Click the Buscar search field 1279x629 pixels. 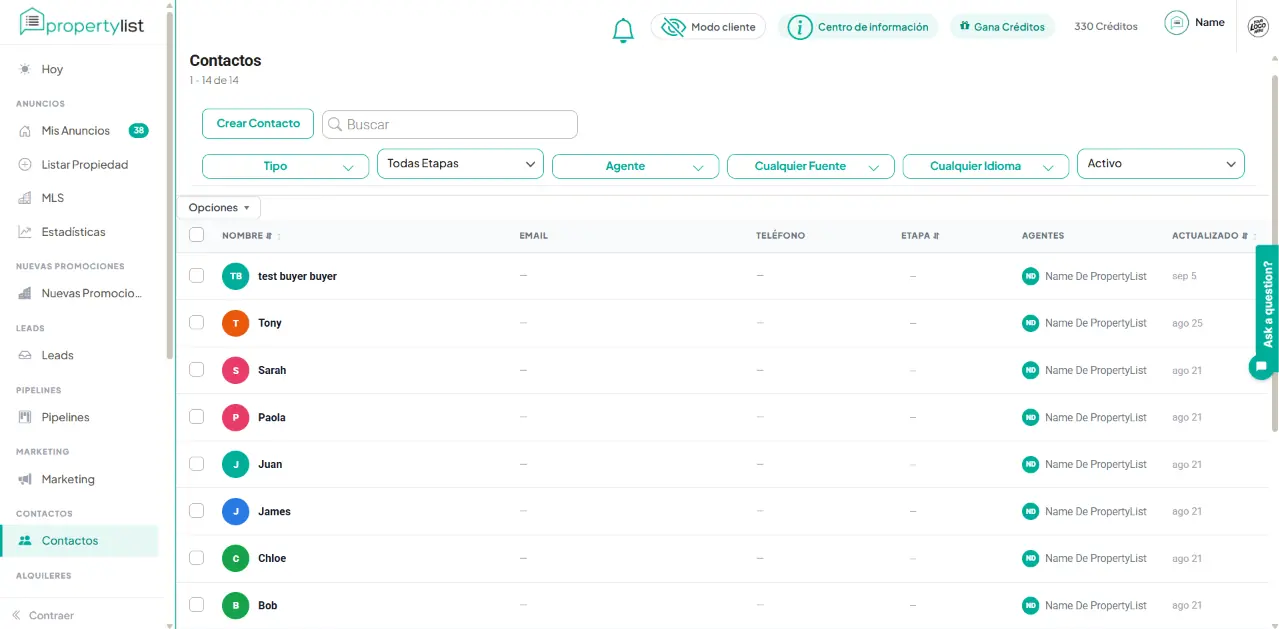pyautogui.click(x=450, y=124)
